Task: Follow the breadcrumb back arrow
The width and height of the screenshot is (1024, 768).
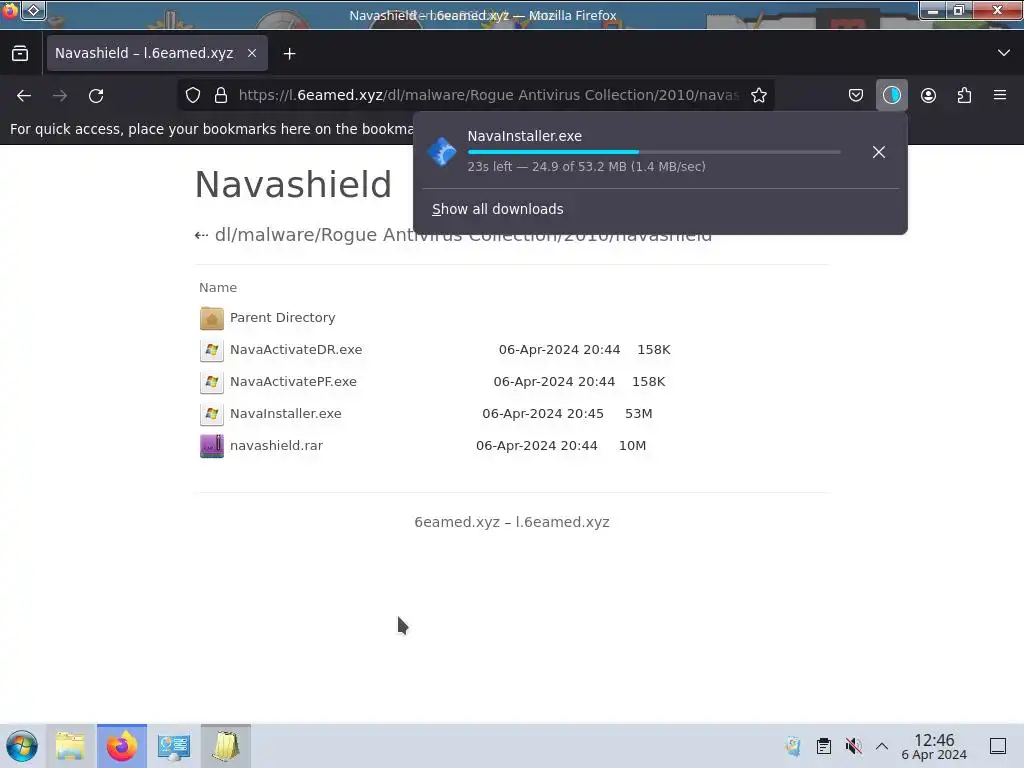Action: [x=201, y=235]
